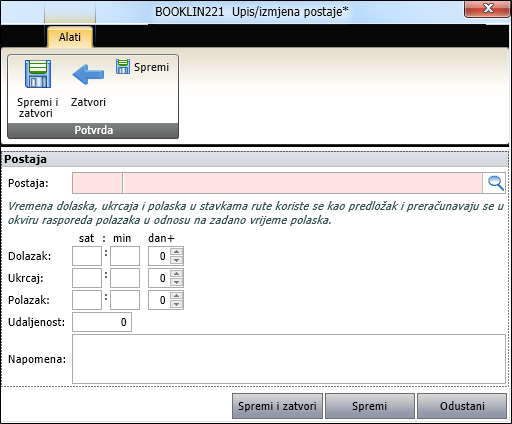Screen dimensions: 512x424
Task: Focus the Polazak min field
Action: pos(125,300)
